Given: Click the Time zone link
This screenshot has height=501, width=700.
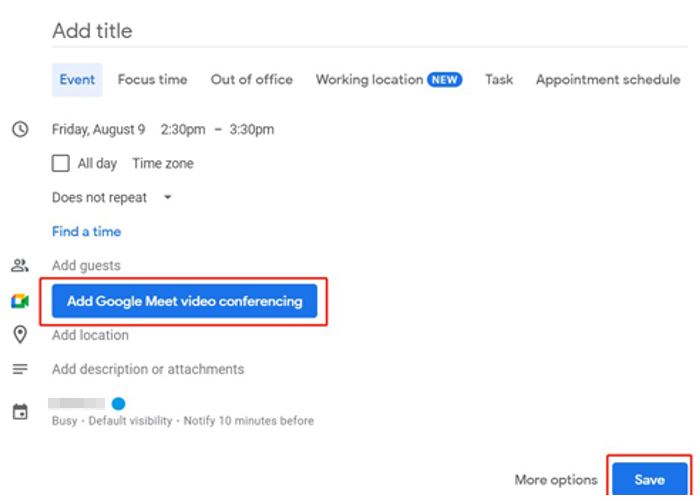Looking at the screenshot, I should pos(163,163).
